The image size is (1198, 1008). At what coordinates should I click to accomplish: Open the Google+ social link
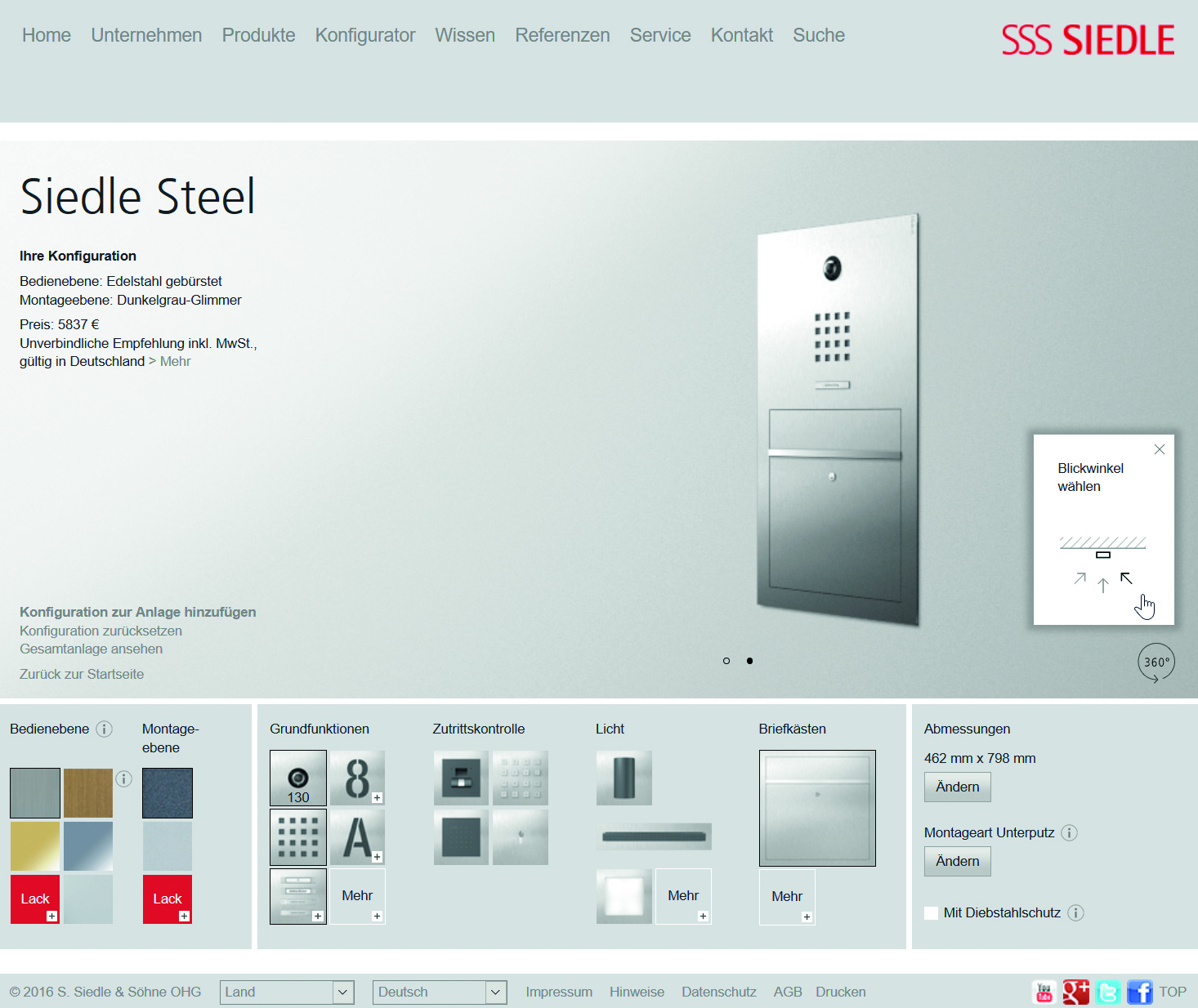click(1075, 992)
